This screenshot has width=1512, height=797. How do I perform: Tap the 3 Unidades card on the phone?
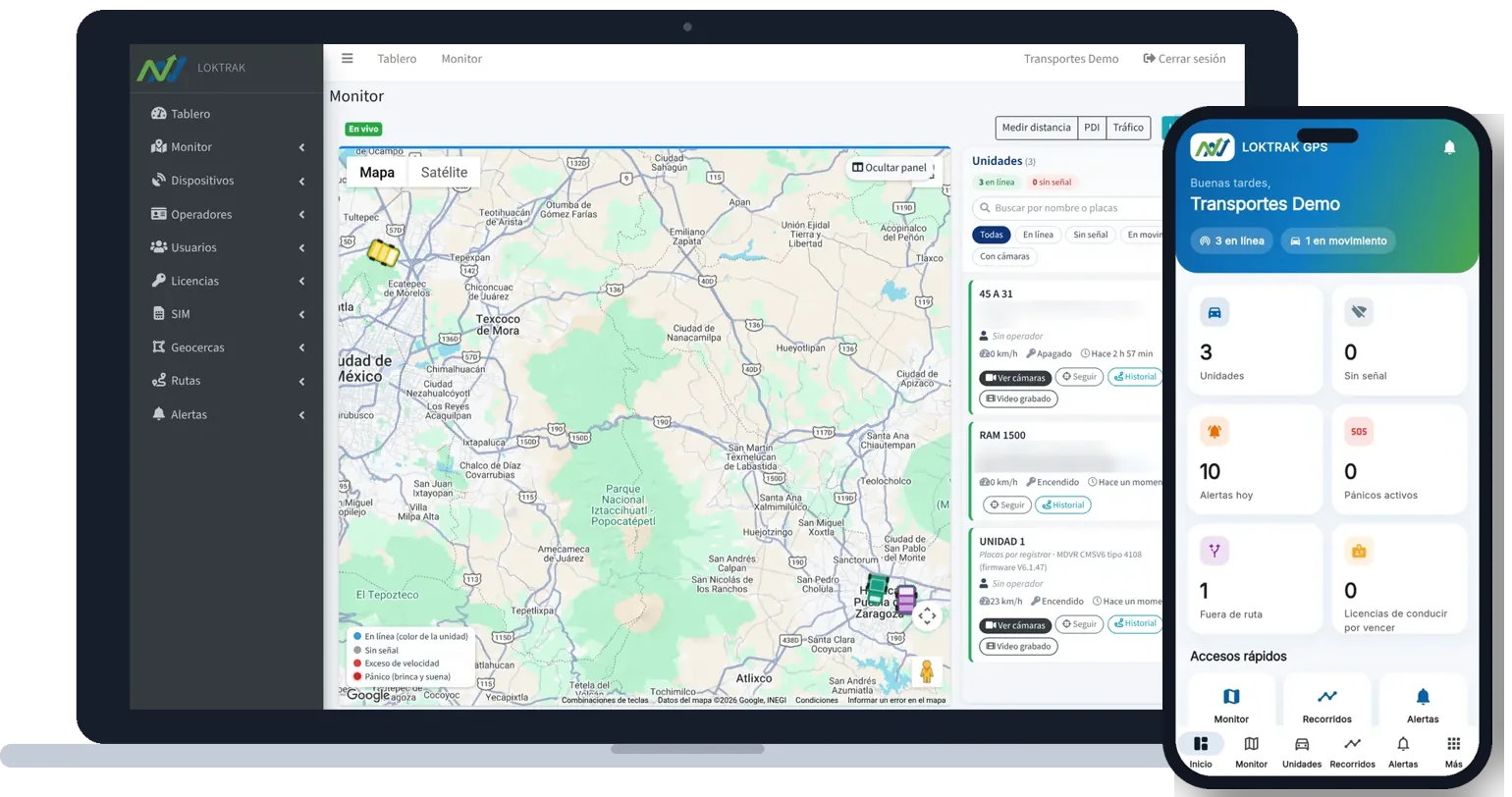pos(1254,340)
